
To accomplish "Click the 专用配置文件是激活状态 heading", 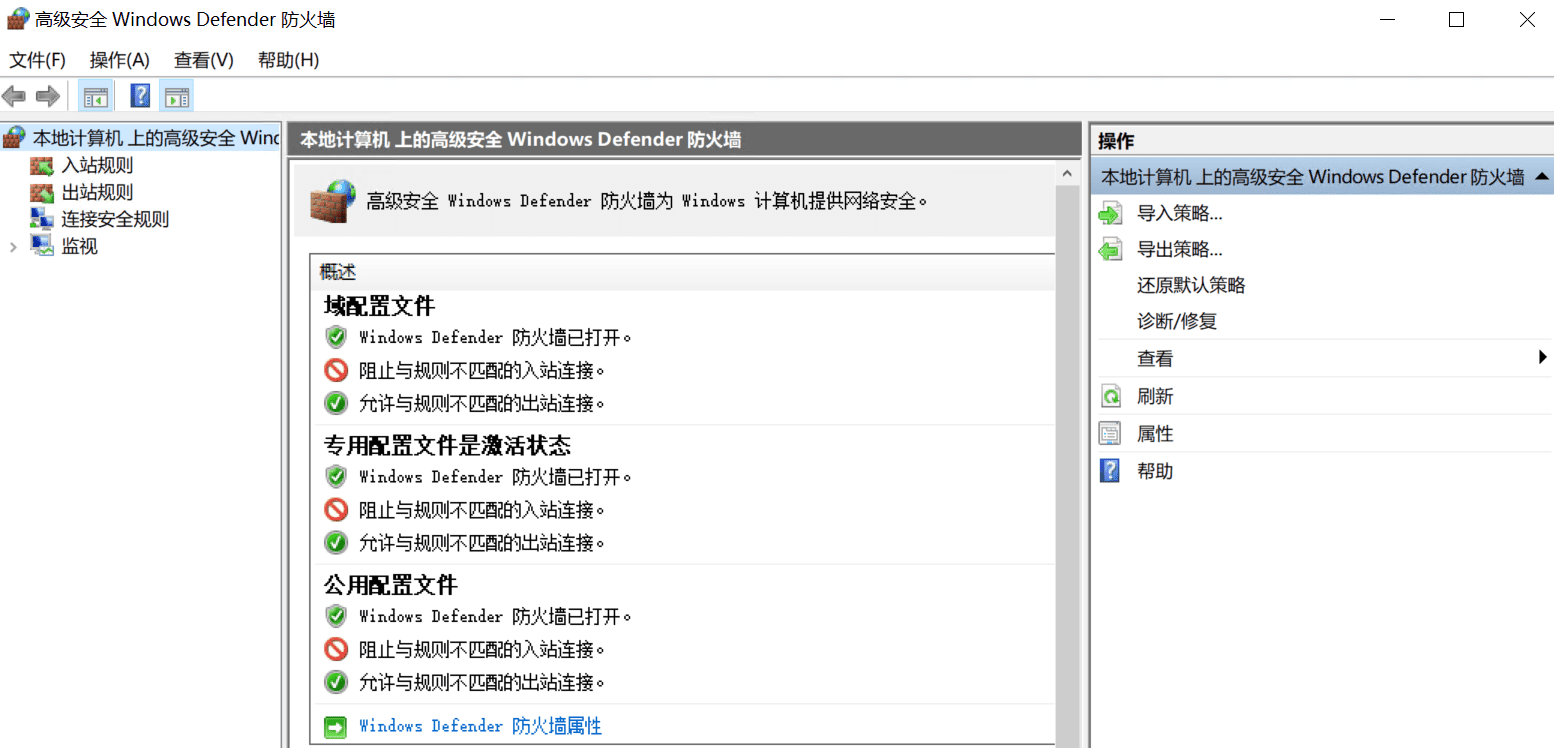I will coord(447,445).
